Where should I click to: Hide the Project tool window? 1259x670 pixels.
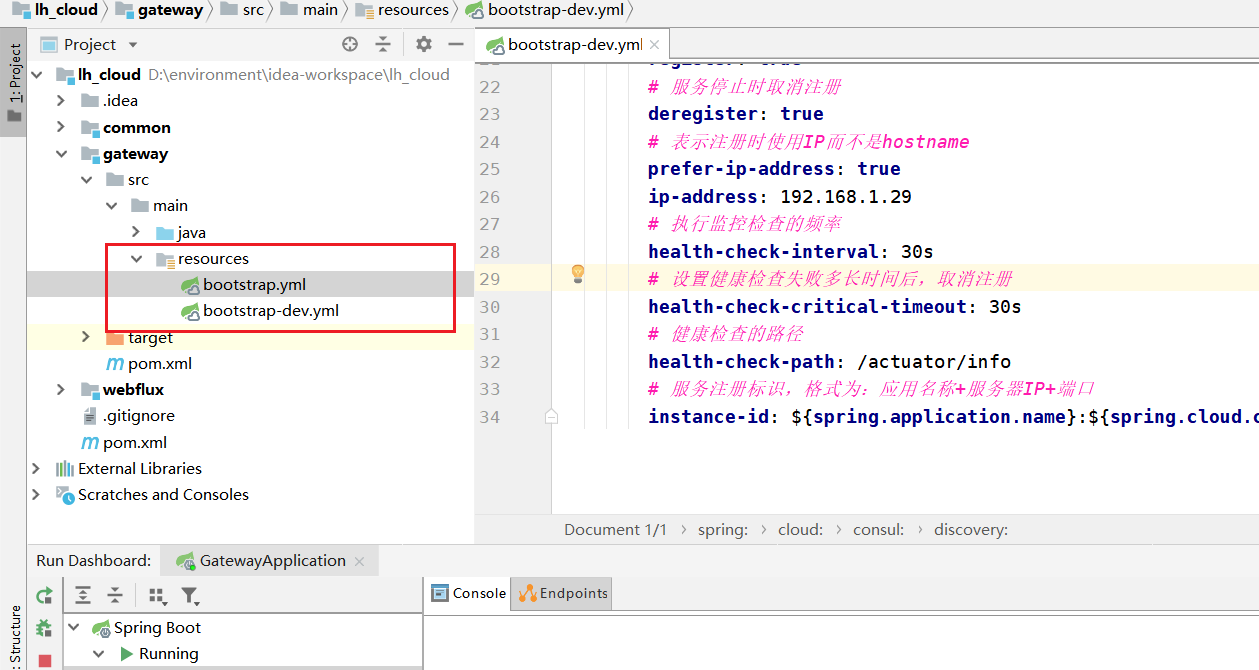tap(456, 44)
